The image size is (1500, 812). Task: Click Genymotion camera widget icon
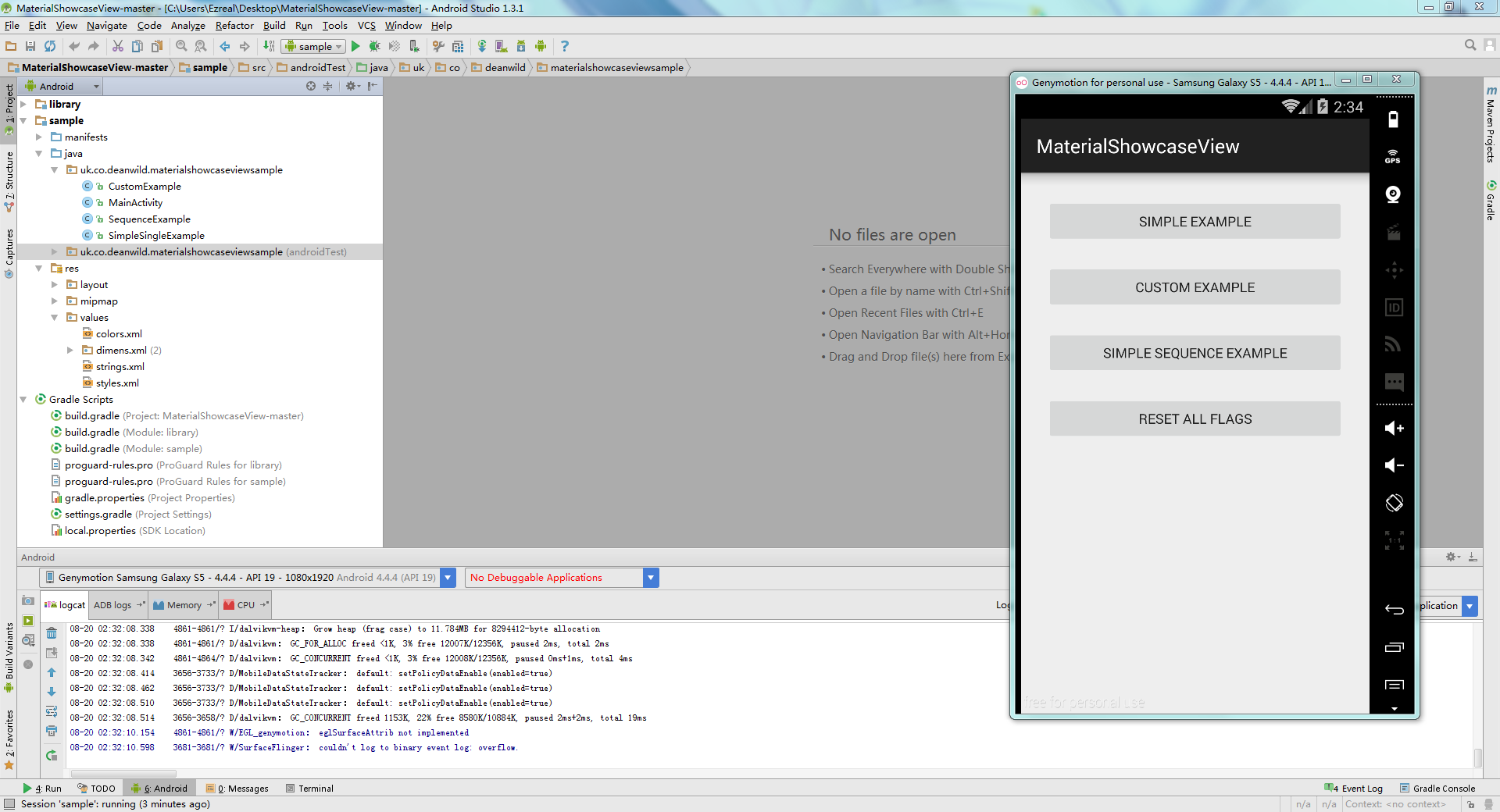click(x=1393, y=194)
